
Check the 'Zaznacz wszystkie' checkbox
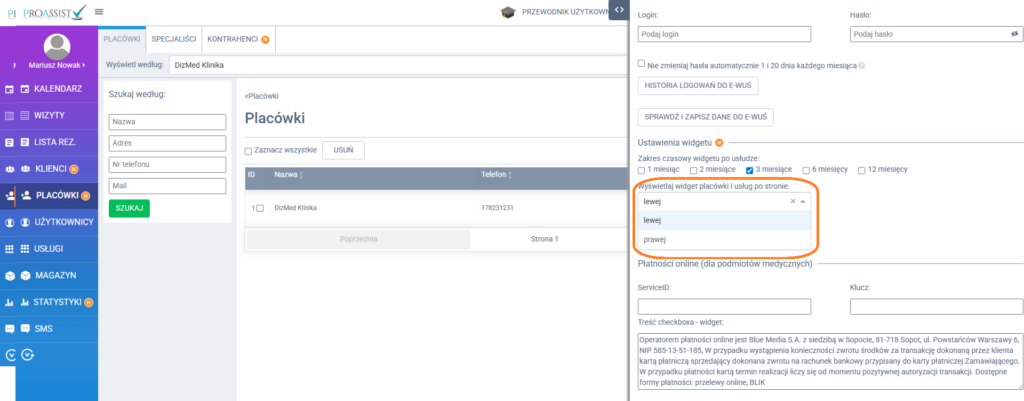(x=249, y=151)
